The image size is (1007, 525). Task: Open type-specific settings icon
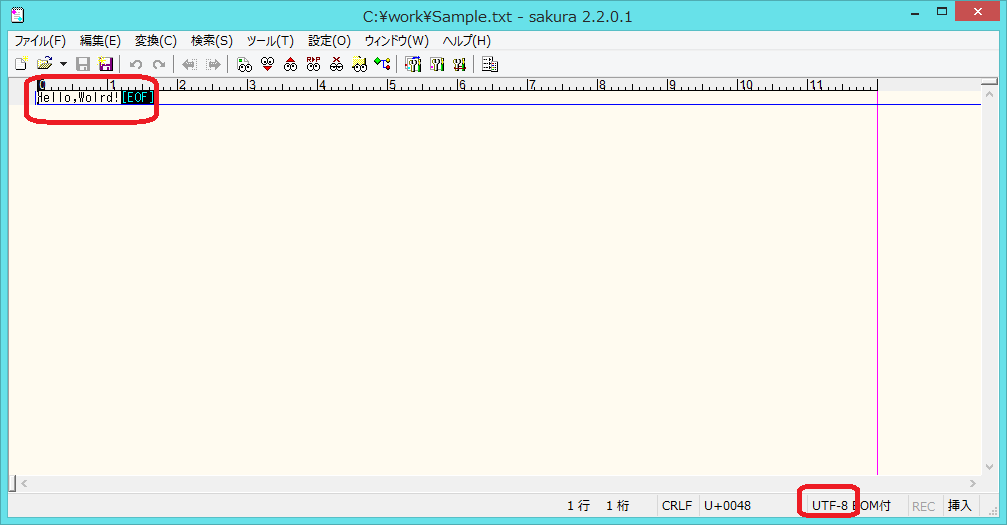[437, 64]
